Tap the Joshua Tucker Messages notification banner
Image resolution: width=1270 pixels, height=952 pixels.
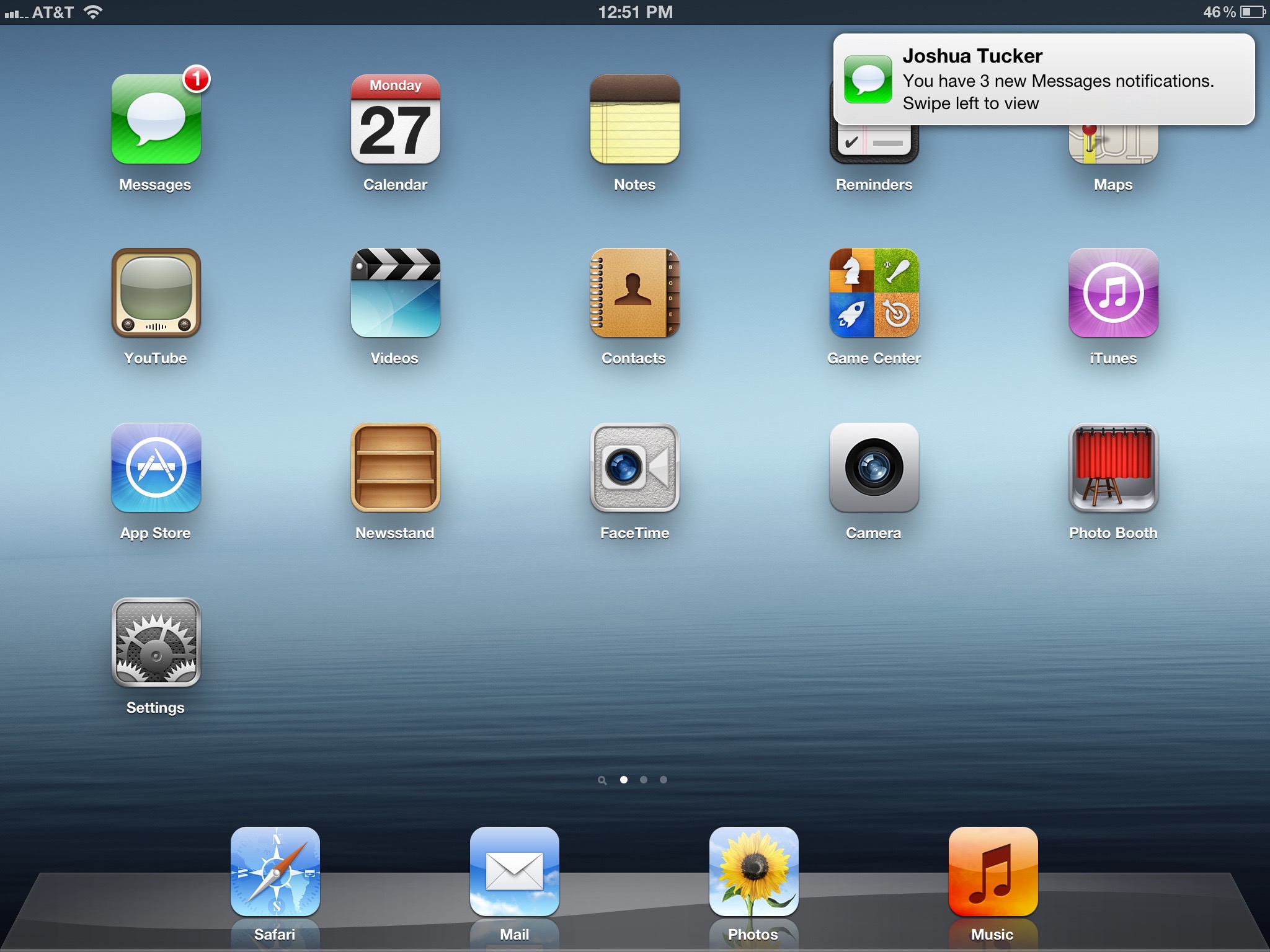pyautogui.click(x=1044, y=79)
